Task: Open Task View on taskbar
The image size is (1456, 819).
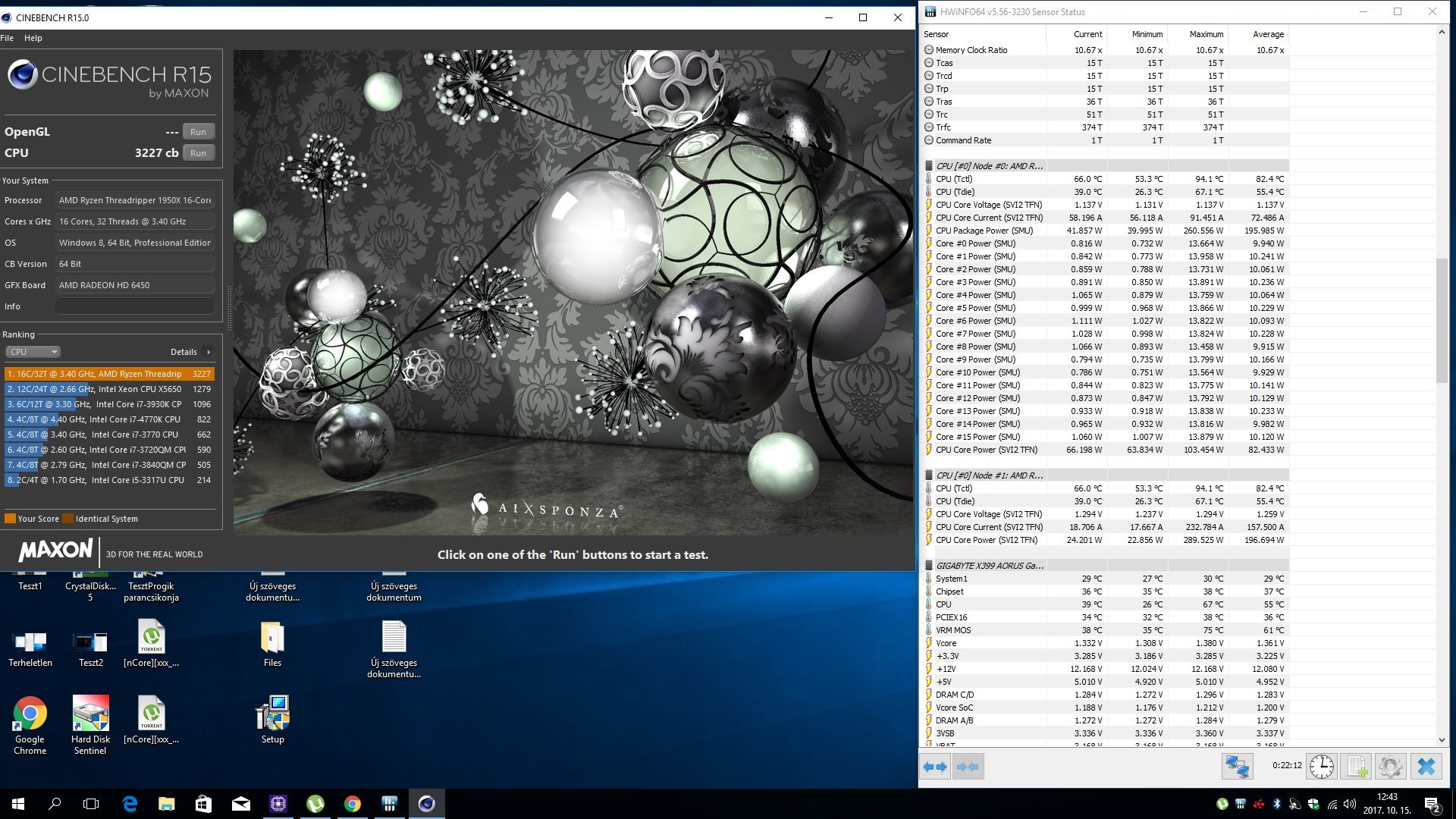Action: coord(91,804)
